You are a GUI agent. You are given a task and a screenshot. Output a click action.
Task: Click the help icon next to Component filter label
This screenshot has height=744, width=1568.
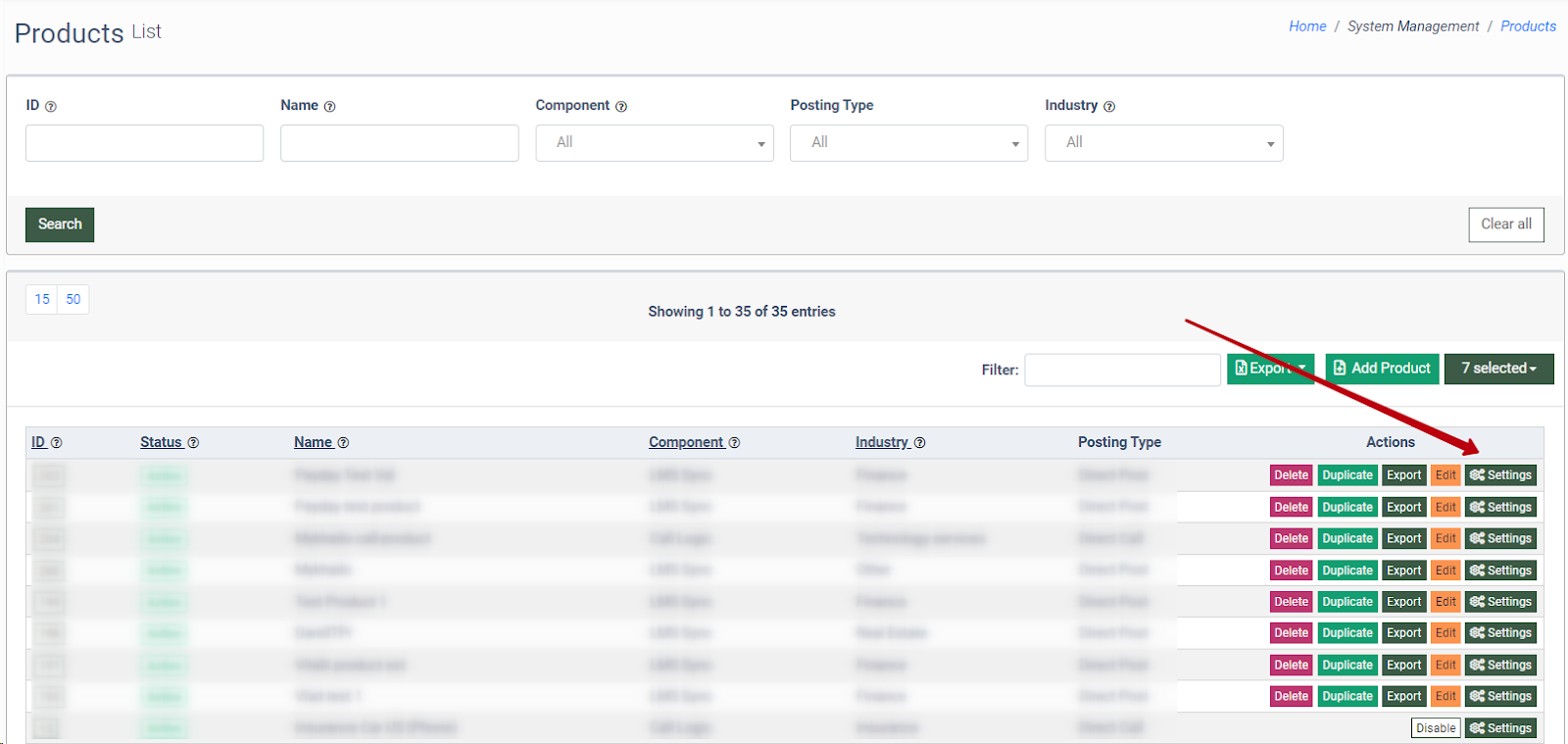tap(620, 107)
